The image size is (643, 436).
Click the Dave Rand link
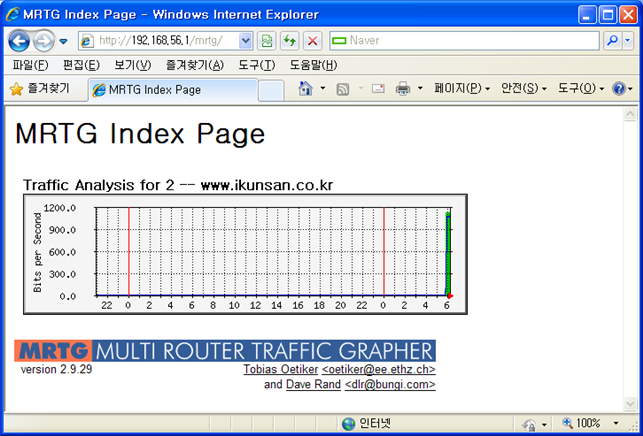(312, 384)
